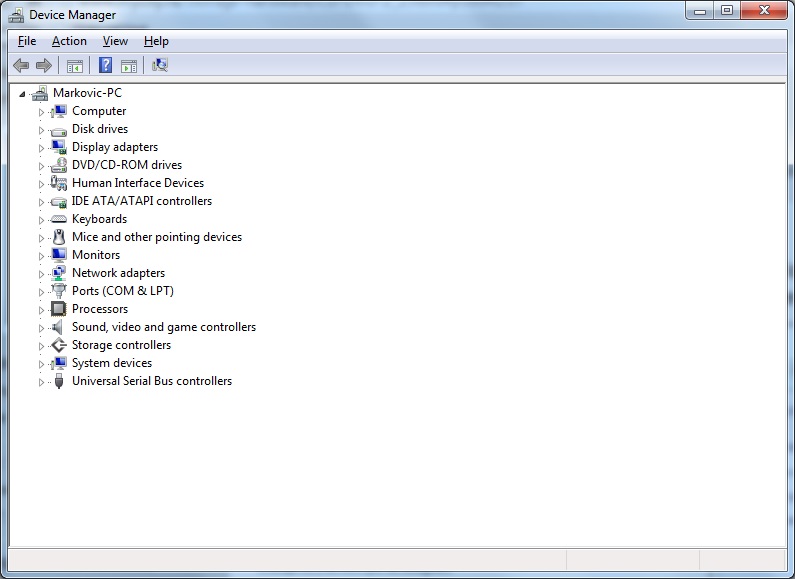Screen dimensions: 795x579
Task: Open the Help menu
Action: click(156, 41)
